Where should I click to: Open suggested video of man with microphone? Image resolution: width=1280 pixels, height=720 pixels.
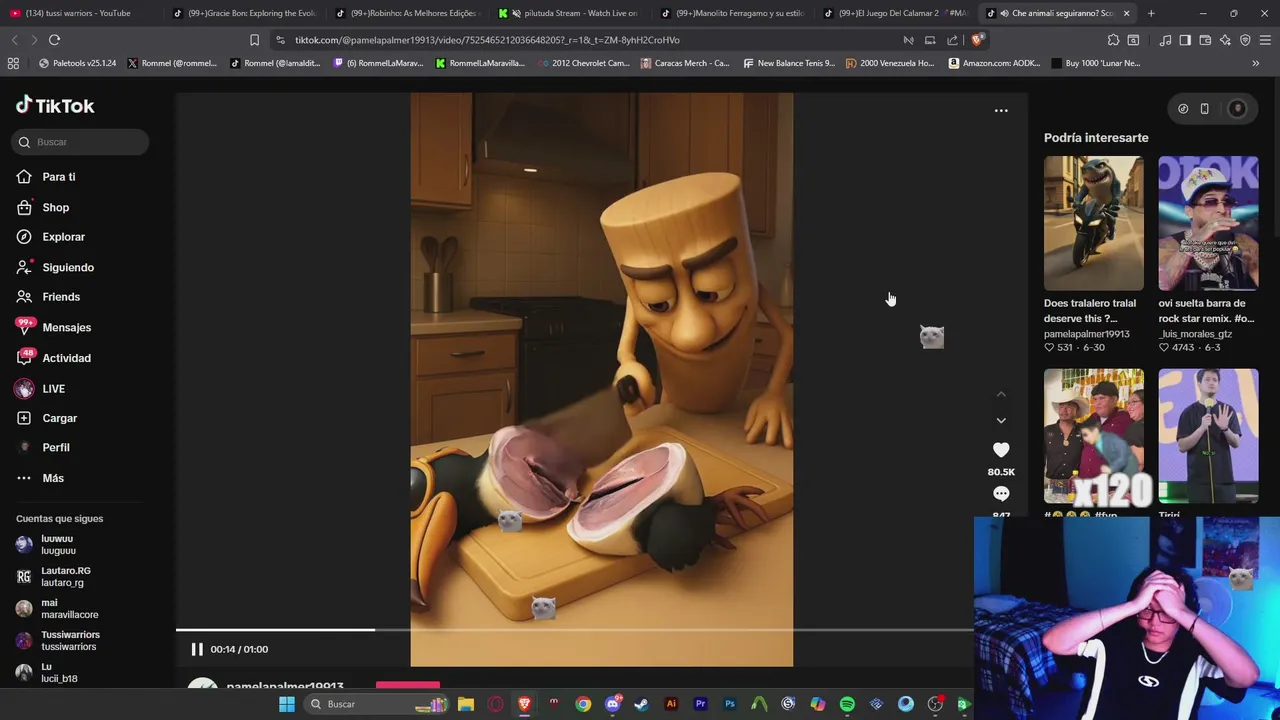tap(1208, 436)
